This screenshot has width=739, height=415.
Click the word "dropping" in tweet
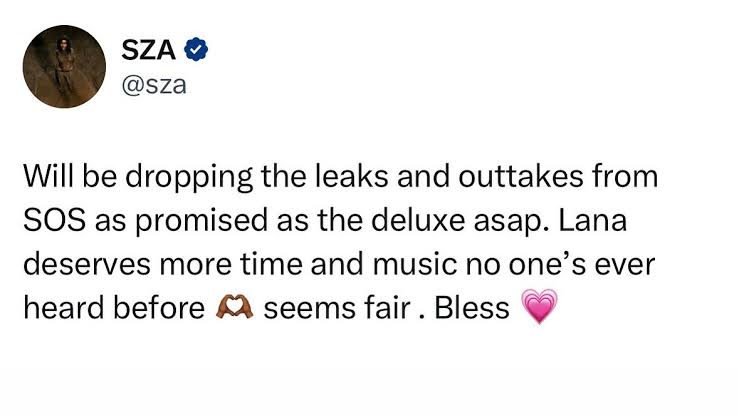pyautogui.click(x=189, y=179)
